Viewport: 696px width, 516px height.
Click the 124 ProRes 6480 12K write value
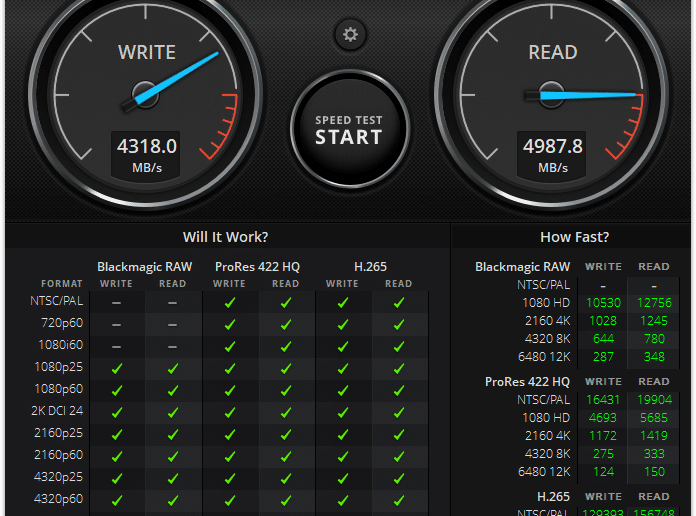[603, 472]
